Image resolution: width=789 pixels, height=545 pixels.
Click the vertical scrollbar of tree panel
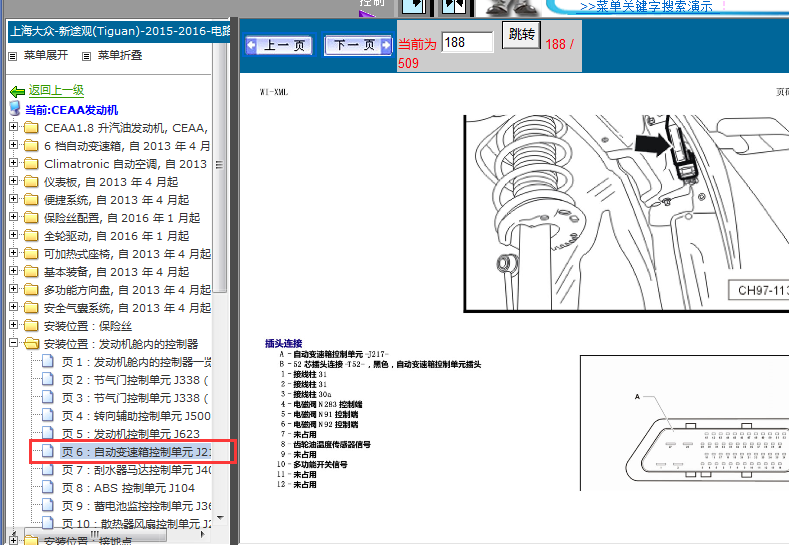click(219, 169)
